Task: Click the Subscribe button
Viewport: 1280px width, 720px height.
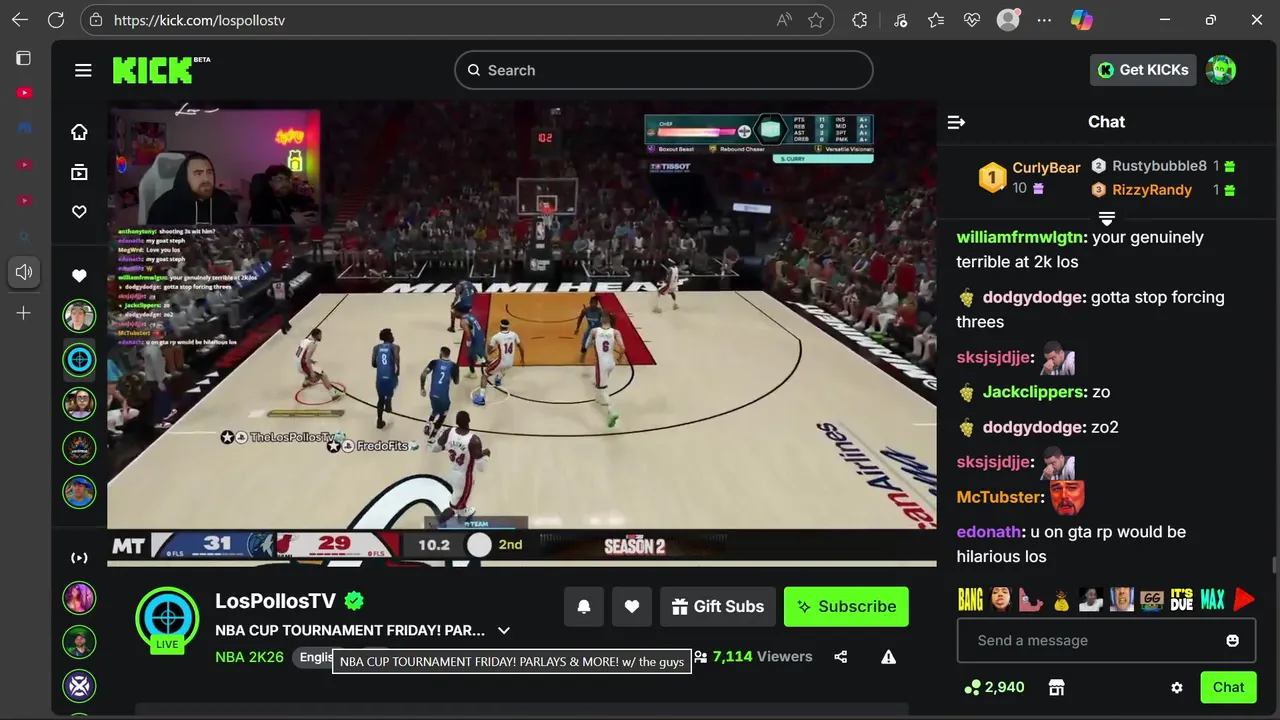Action: click(846, 606)
